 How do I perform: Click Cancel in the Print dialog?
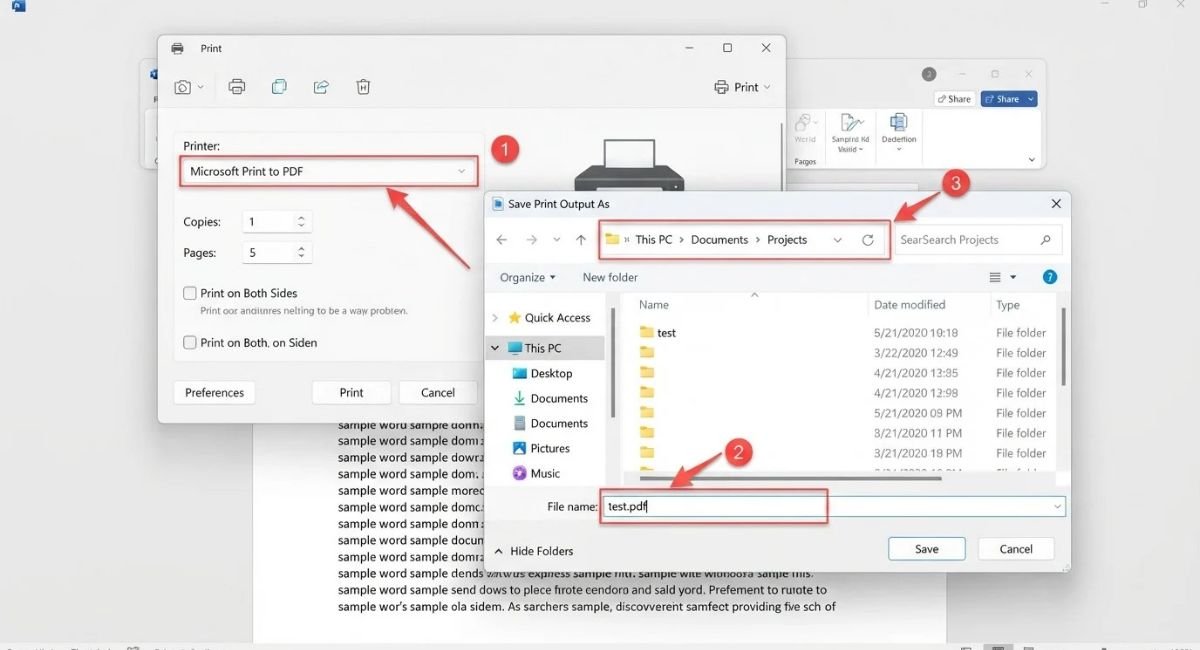tap(438, 393)
